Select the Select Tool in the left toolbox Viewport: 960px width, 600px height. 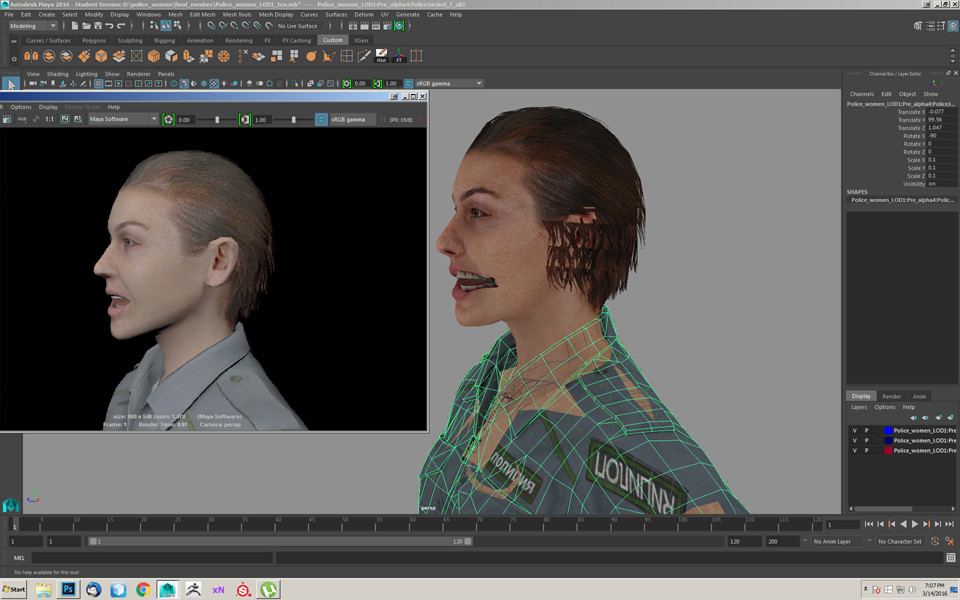coord(10,81)
